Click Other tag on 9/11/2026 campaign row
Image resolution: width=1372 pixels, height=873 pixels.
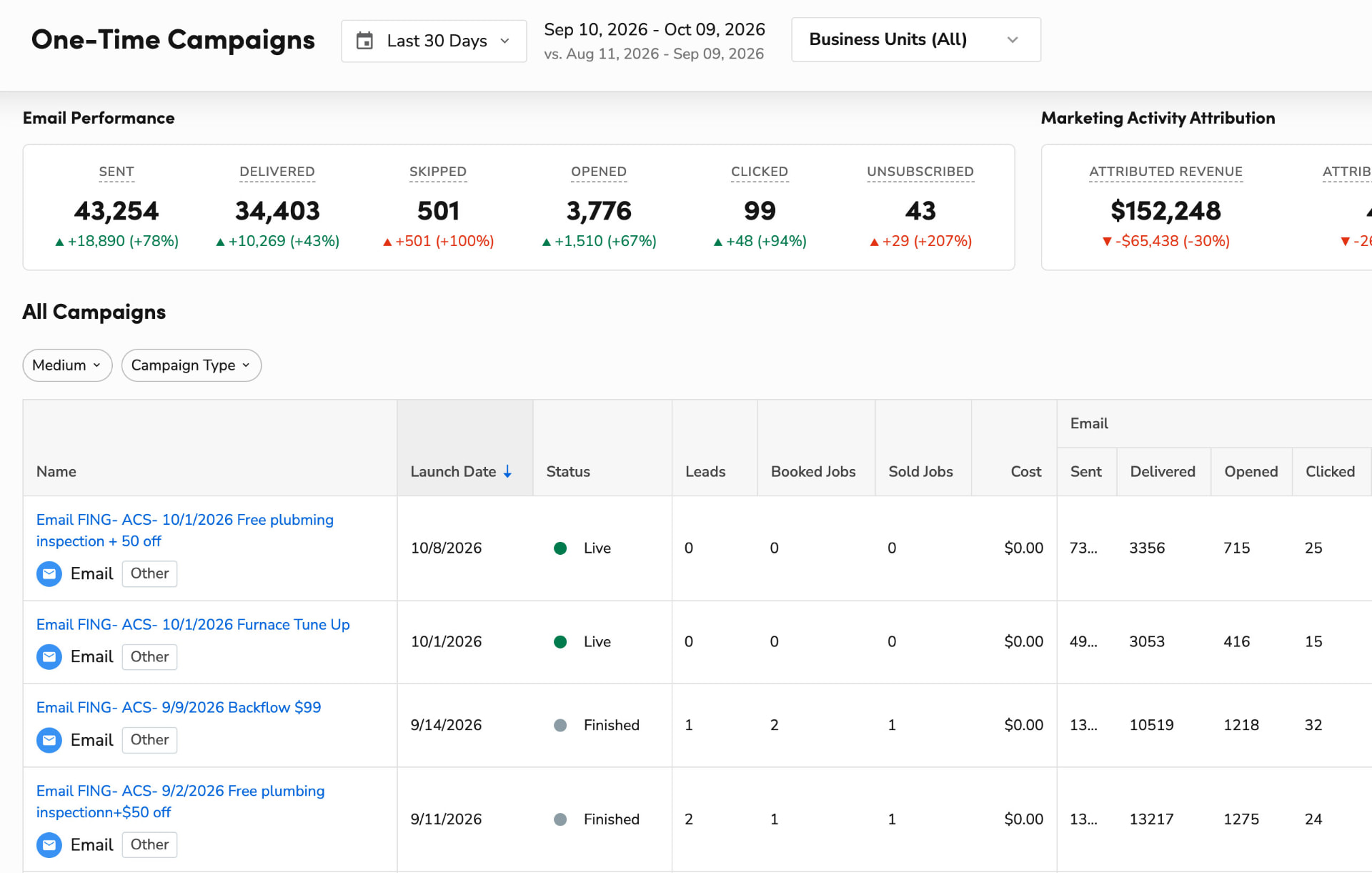(149, 844)
